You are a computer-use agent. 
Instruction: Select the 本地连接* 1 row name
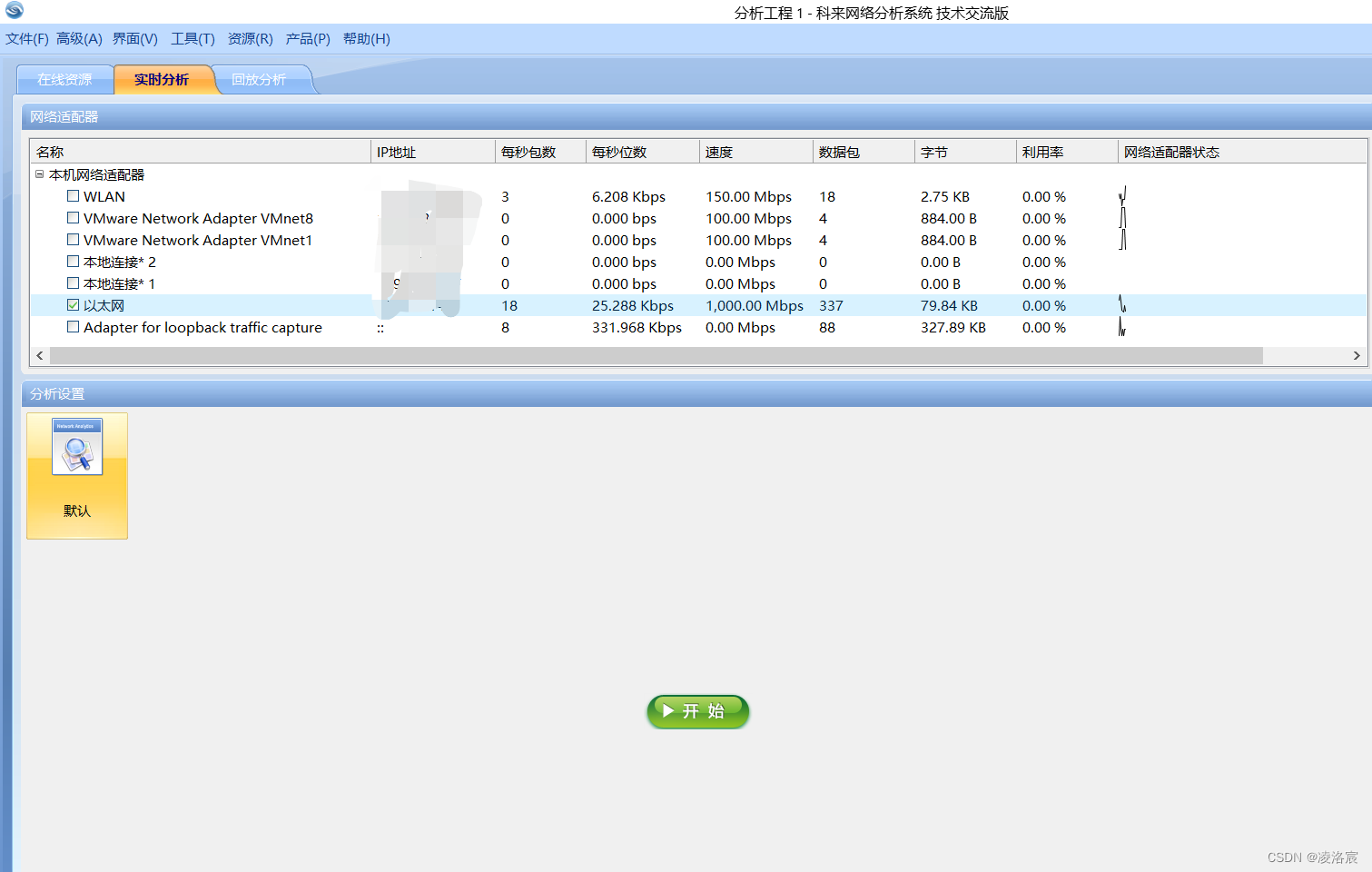pyautogui.click(x=120, y=283)
